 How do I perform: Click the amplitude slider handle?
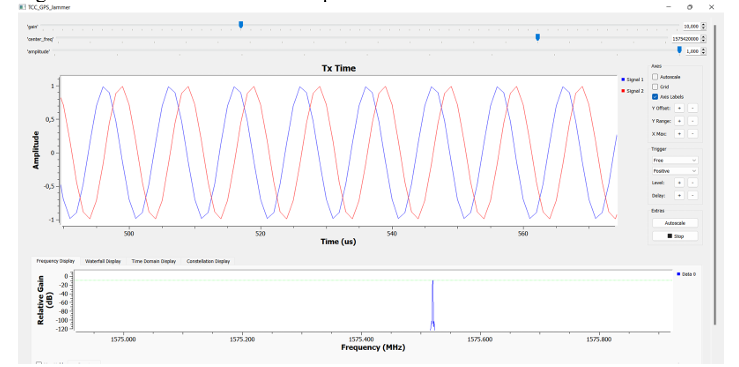[679, 49]
